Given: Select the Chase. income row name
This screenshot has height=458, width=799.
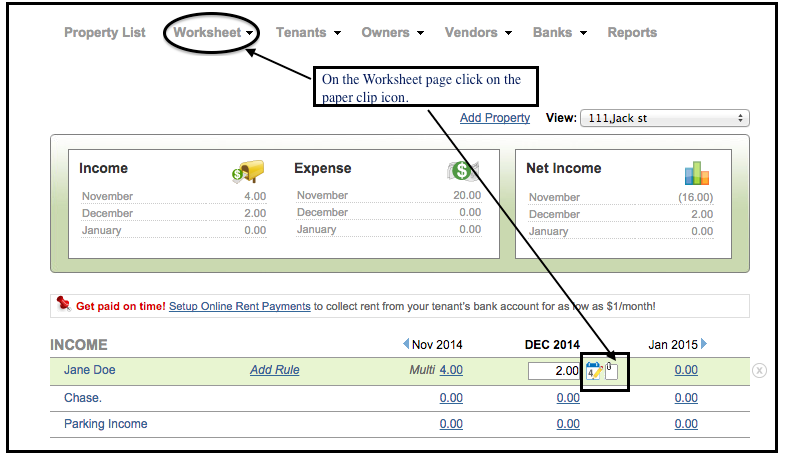Looking at the screenshot, I should (83, 398).
